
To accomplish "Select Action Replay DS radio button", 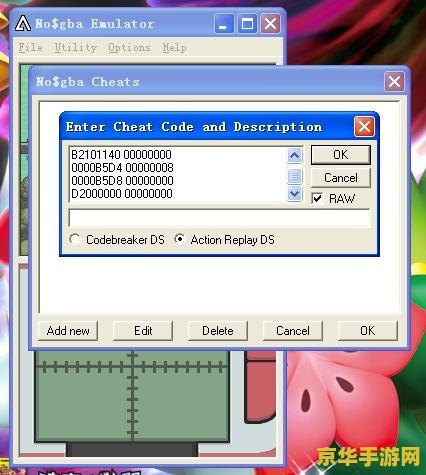I will coord(180,239).
